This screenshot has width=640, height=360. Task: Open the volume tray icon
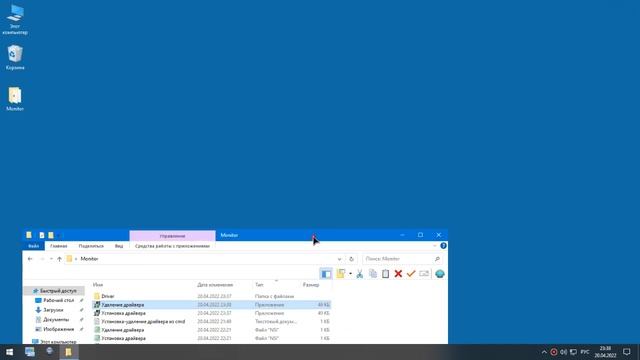(564, 352)
